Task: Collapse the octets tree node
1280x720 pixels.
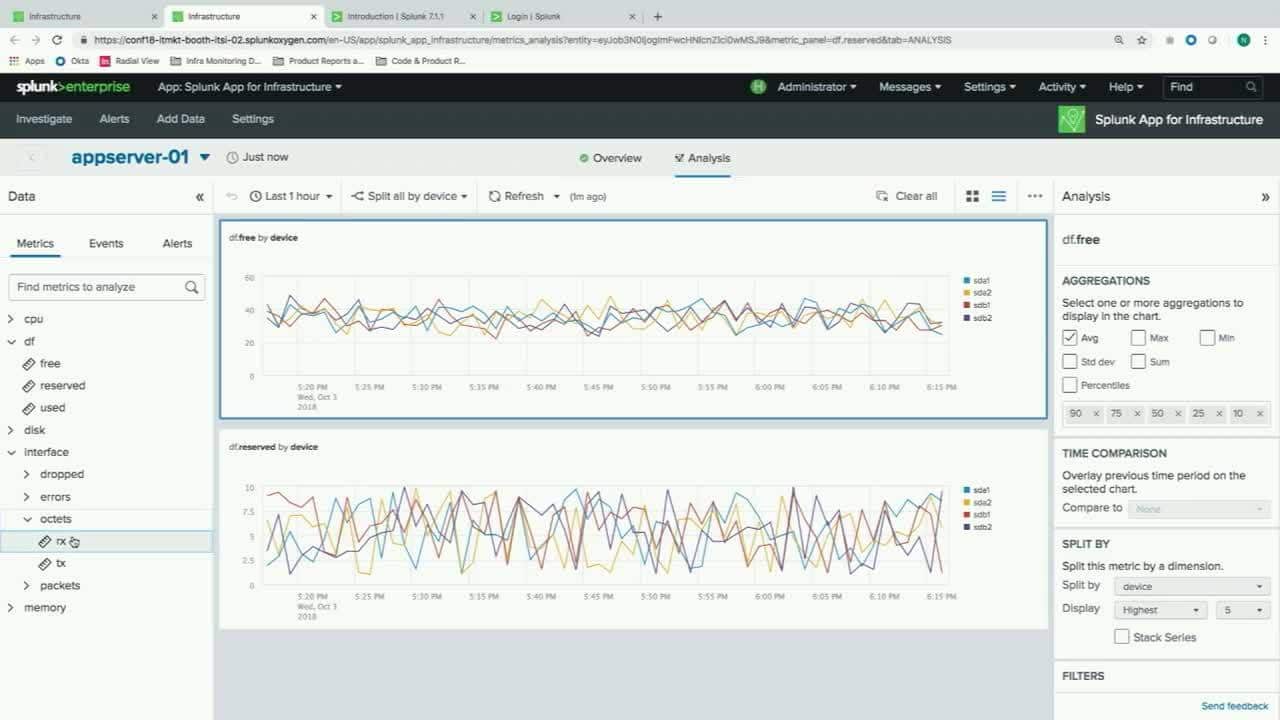Action: coord(28,520)
